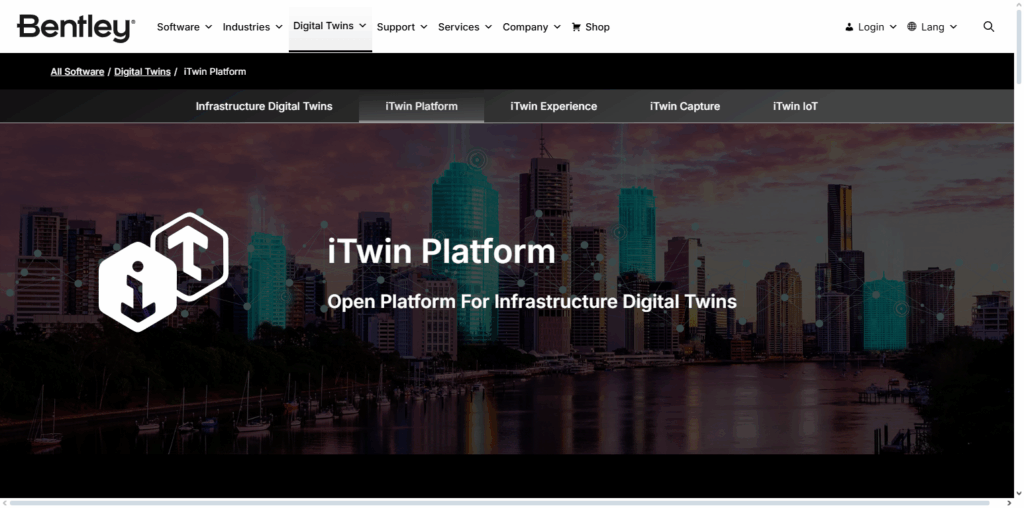The image size is (1024, 508).
Task: Expand the Services menu
Action: point(464,27)
